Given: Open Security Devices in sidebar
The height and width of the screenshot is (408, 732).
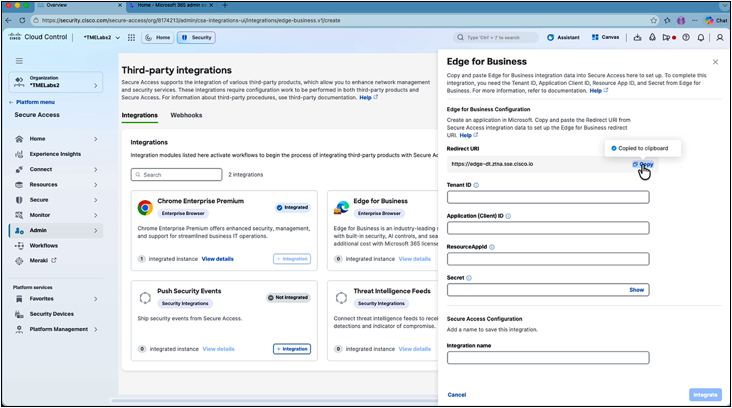Looking at the screenshot, I should [51, 314].
